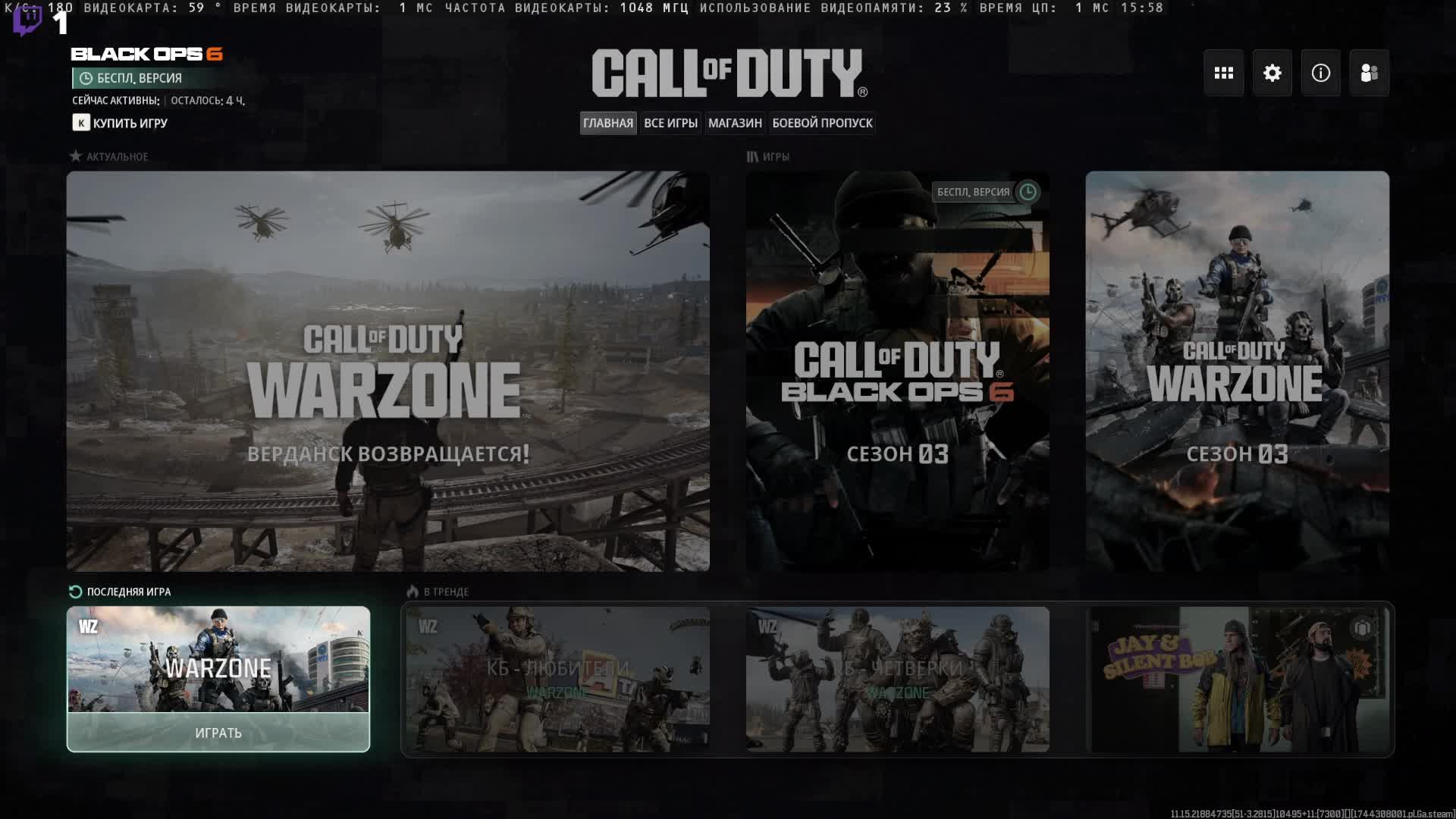The height and width of the screenshot is (819, 1456).
Task: Select the Главная tab
Action: (608, 123)
